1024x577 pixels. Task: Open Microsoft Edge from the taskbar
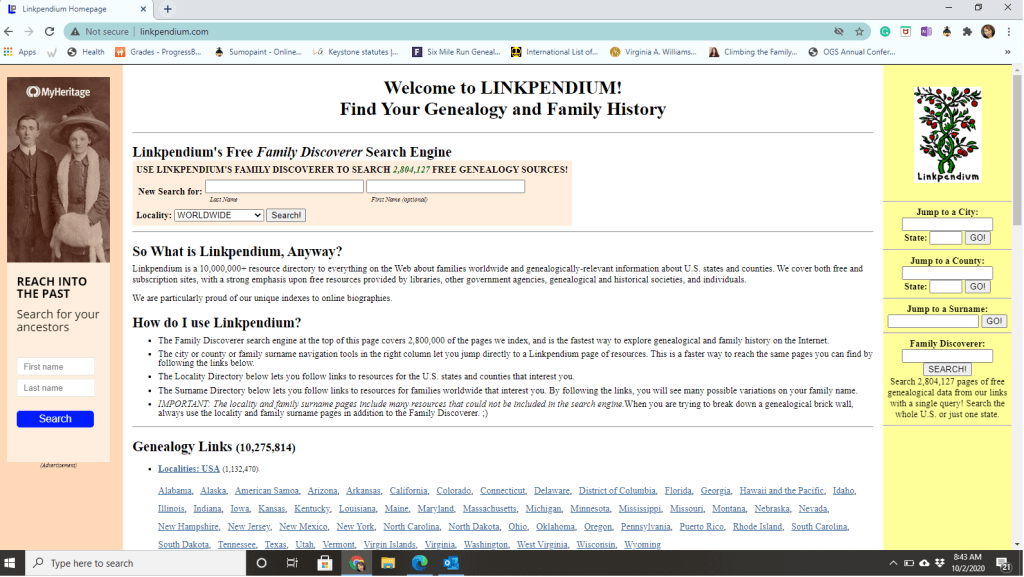point(420,563)
